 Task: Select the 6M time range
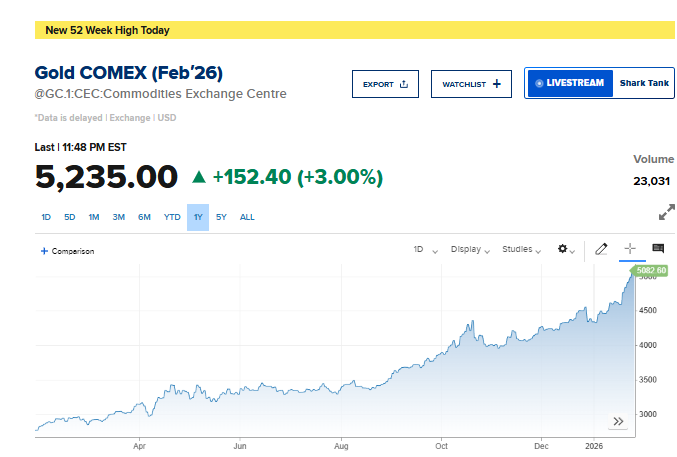144,217
